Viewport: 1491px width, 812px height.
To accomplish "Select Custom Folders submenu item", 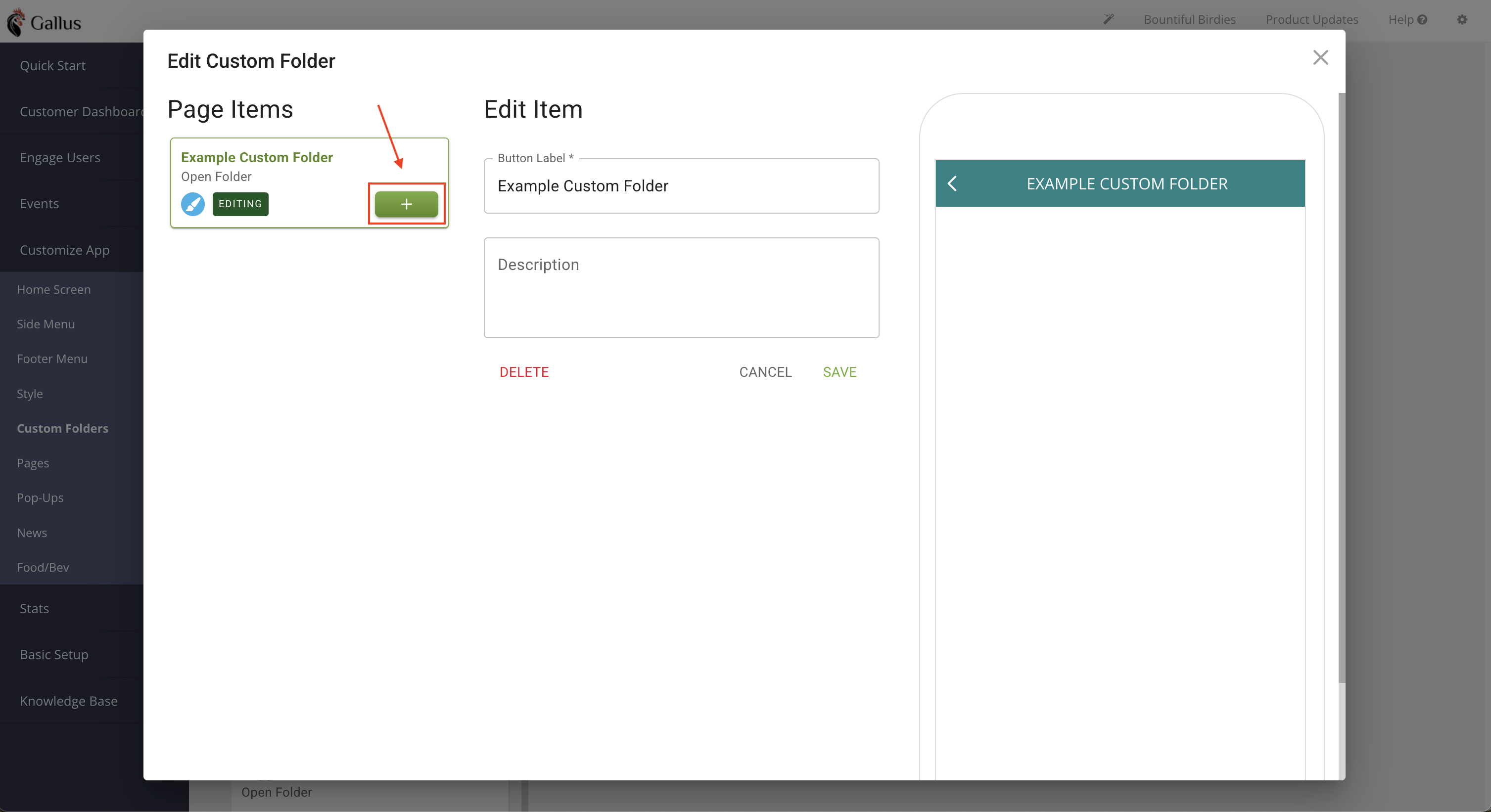I will pos(62,428).
